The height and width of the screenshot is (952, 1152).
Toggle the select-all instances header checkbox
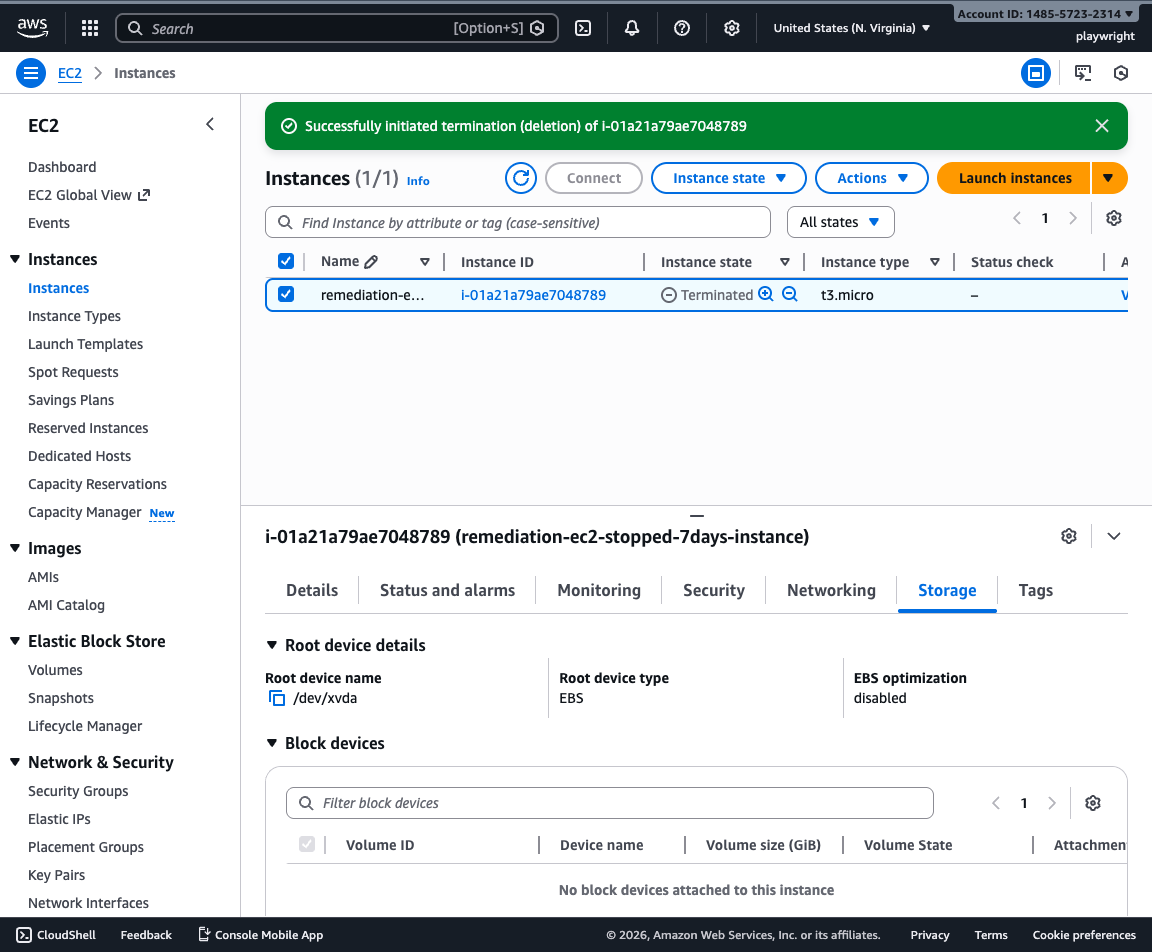coord(286,261)
